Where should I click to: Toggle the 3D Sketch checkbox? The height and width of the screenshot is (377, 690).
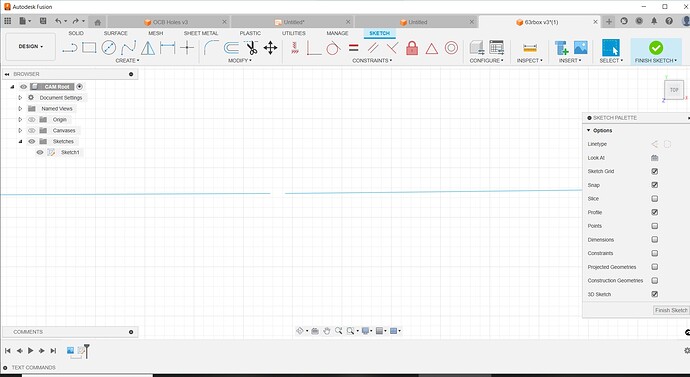point(655,294)
